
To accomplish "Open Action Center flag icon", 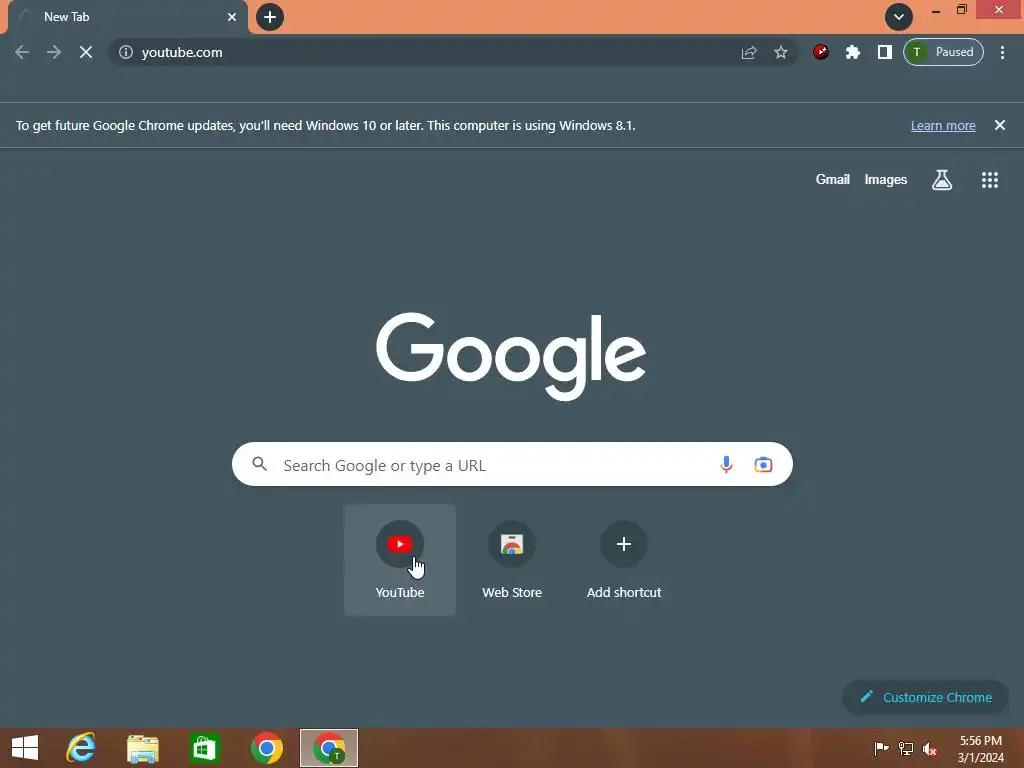I will click(881, 748).
